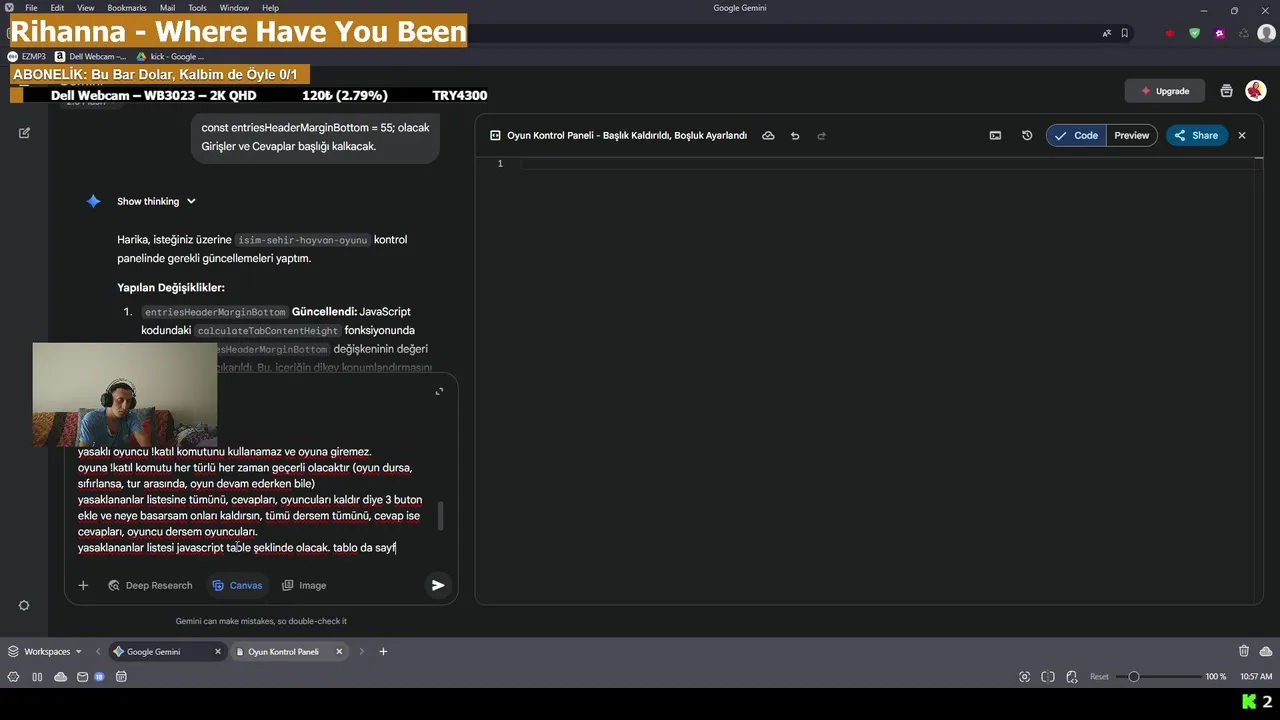
Task: Capture page with the camera icon
Action: tap(1024, 676)
